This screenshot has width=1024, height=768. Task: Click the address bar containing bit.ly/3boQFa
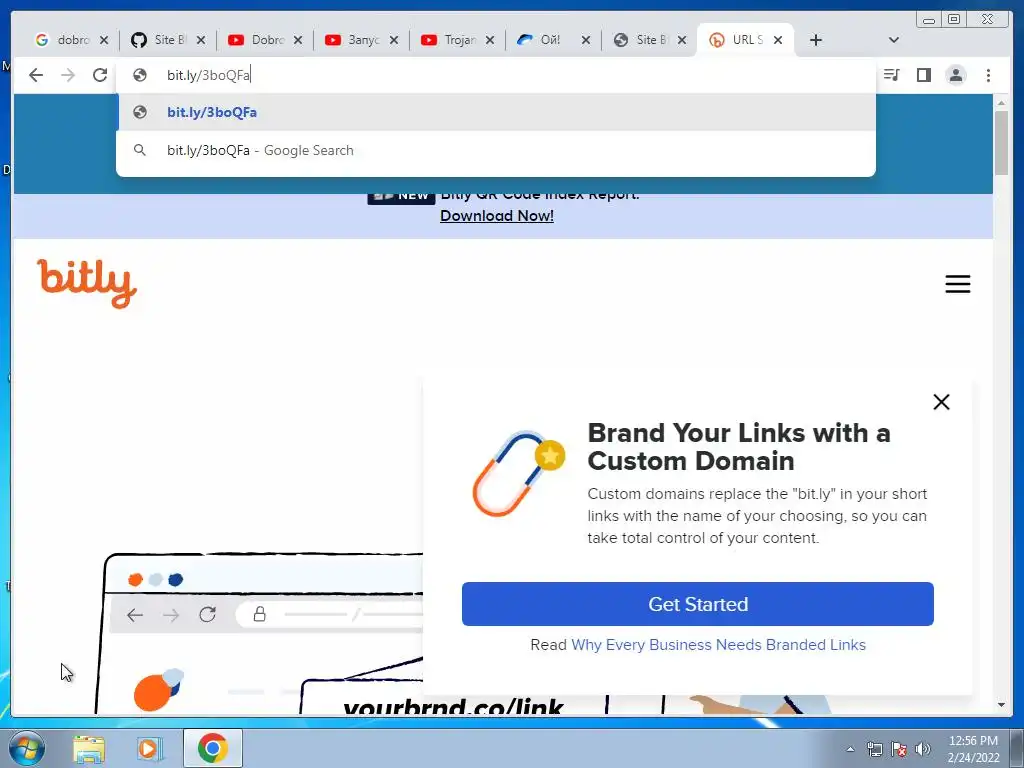(x=496, y=75)
